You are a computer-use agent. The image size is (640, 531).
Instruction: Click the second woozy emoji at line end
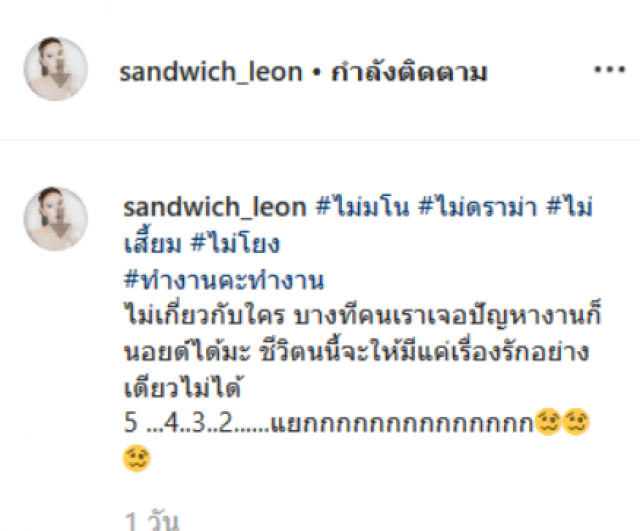pyautogui.click(x=576, y=422)
